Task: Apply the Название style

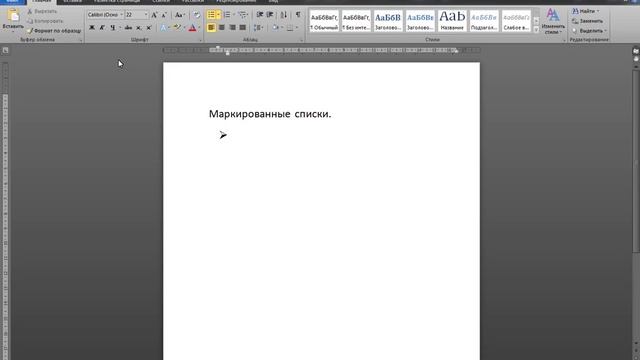Action: (x=452, y=21)
